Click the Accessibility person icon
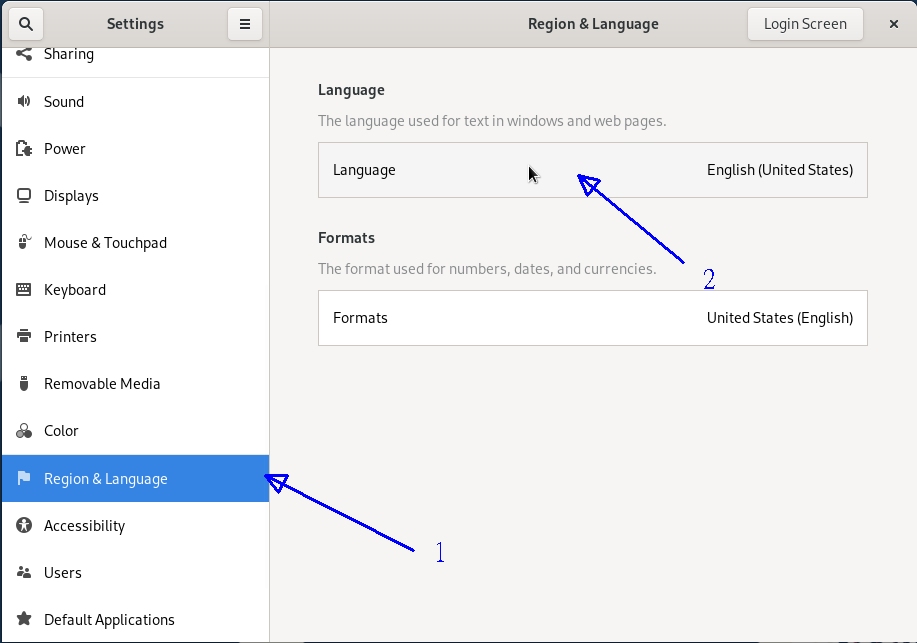The width and height of the screenshot is (917, 643). 24,526
